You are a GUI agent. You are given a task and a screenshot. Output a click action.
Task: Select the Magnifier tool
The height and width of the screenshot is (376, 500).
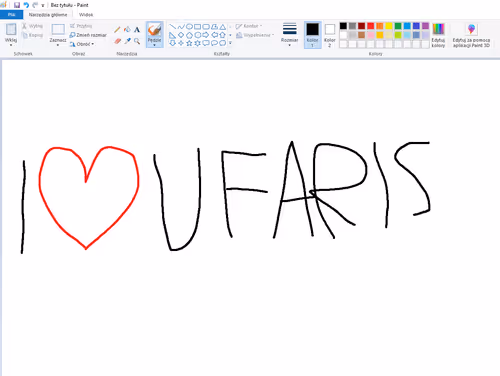[x=137, y=41]
